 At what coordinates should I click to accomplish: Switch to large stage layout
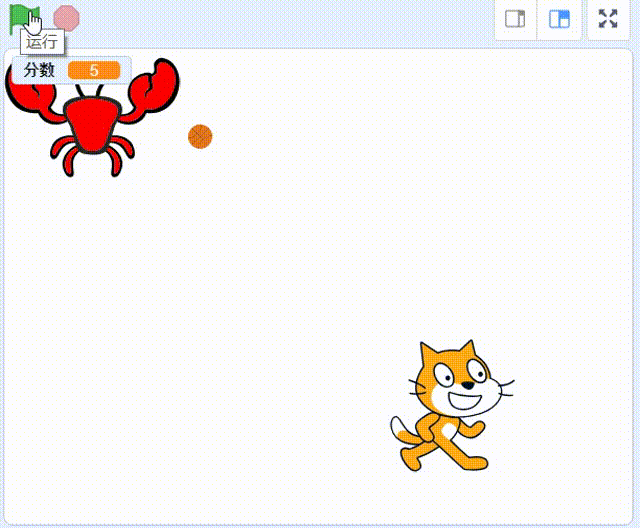pos(559,19)
